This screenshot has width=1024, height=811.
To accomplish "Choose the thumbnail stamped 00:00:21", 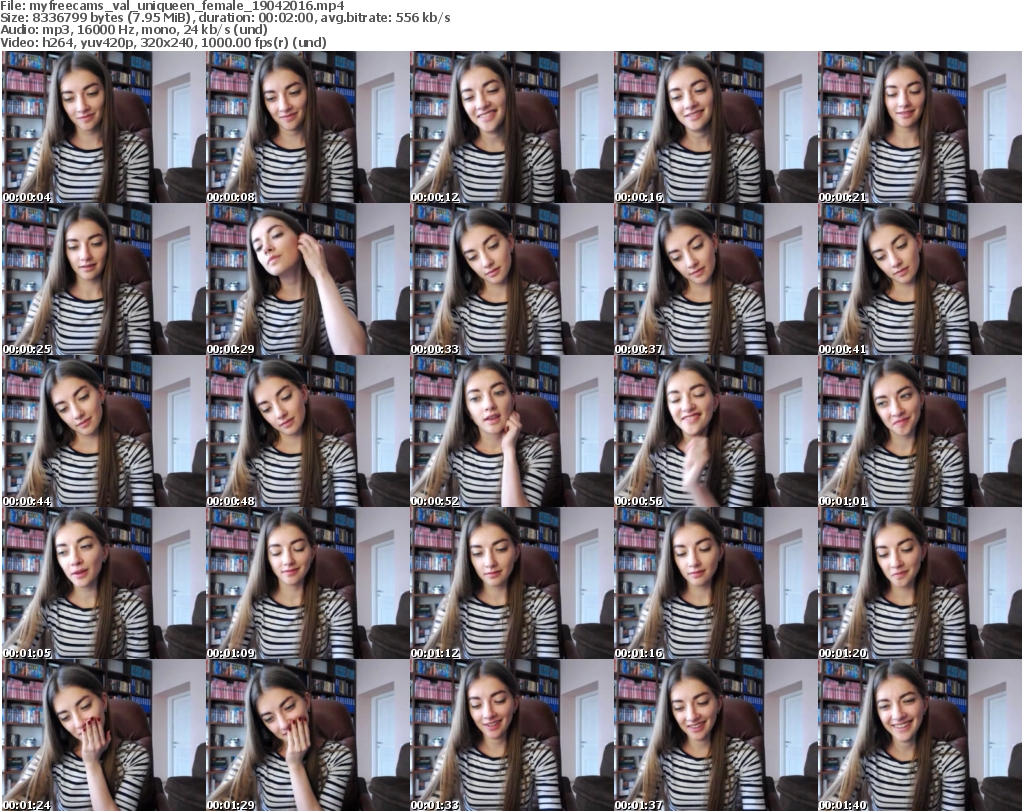I will click(920, 127).
